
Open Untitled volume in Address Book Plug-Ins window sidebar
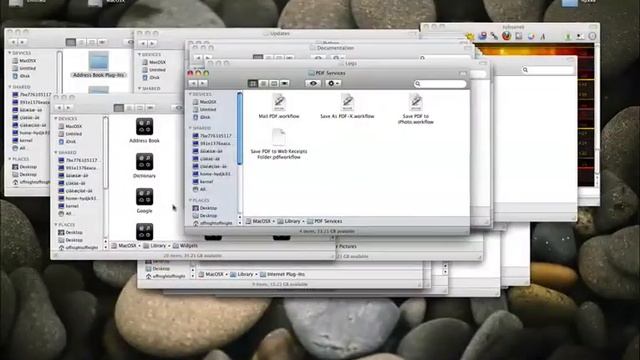[24, 68]
